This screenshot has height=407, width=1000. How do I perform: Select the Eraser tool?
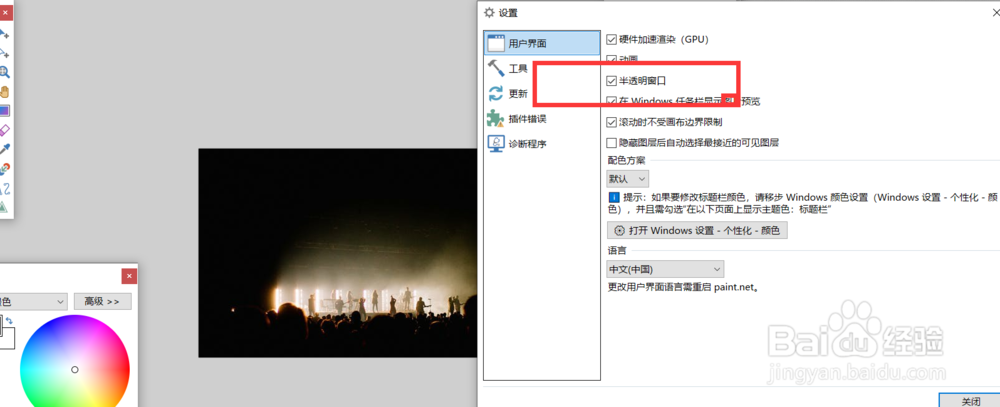pyautogui.click(x=4, y=130)
